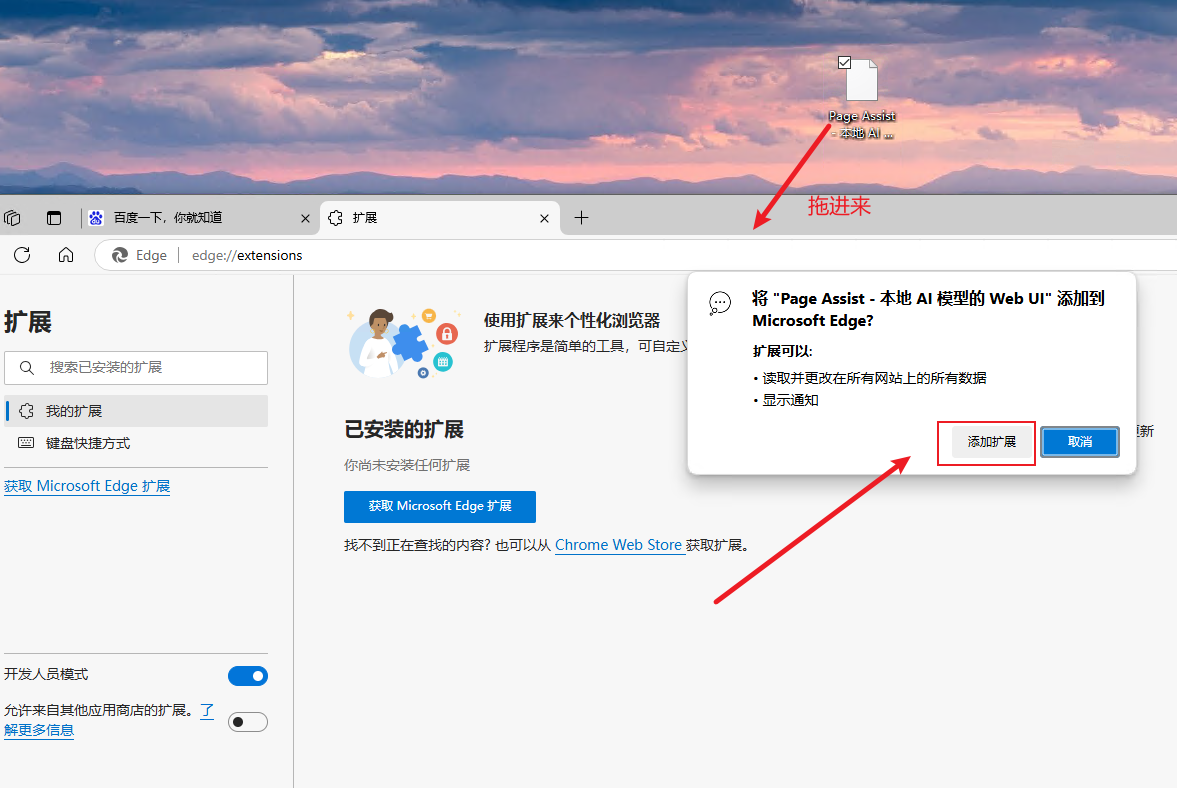Open the tab actions menu icon

pyautogui.click(x=54, y=218)
